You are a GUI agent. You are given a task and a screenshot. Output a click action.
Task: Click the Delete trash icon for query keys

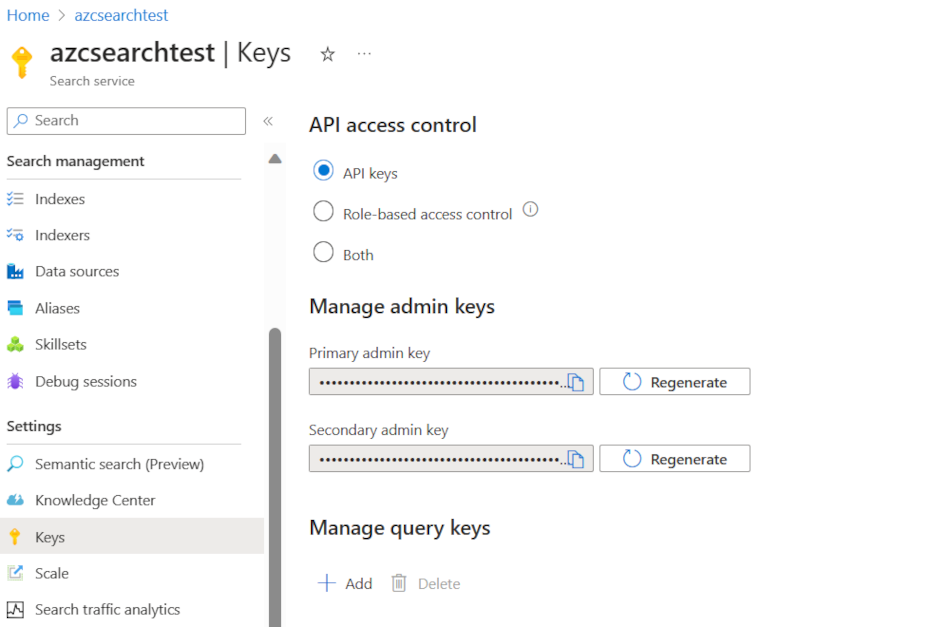[x=399, y=583]
